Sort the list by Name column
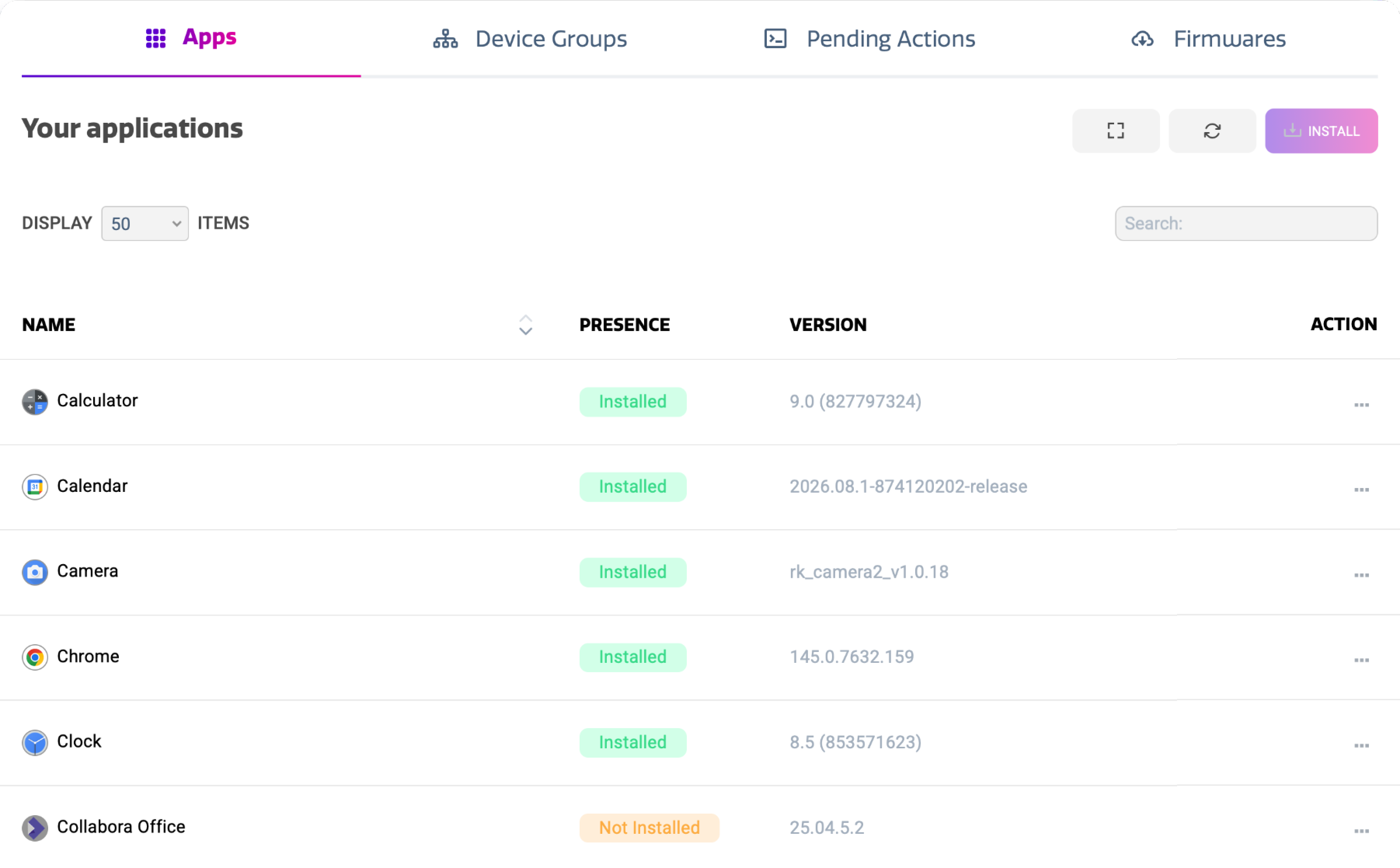 [x=525, y=325]
